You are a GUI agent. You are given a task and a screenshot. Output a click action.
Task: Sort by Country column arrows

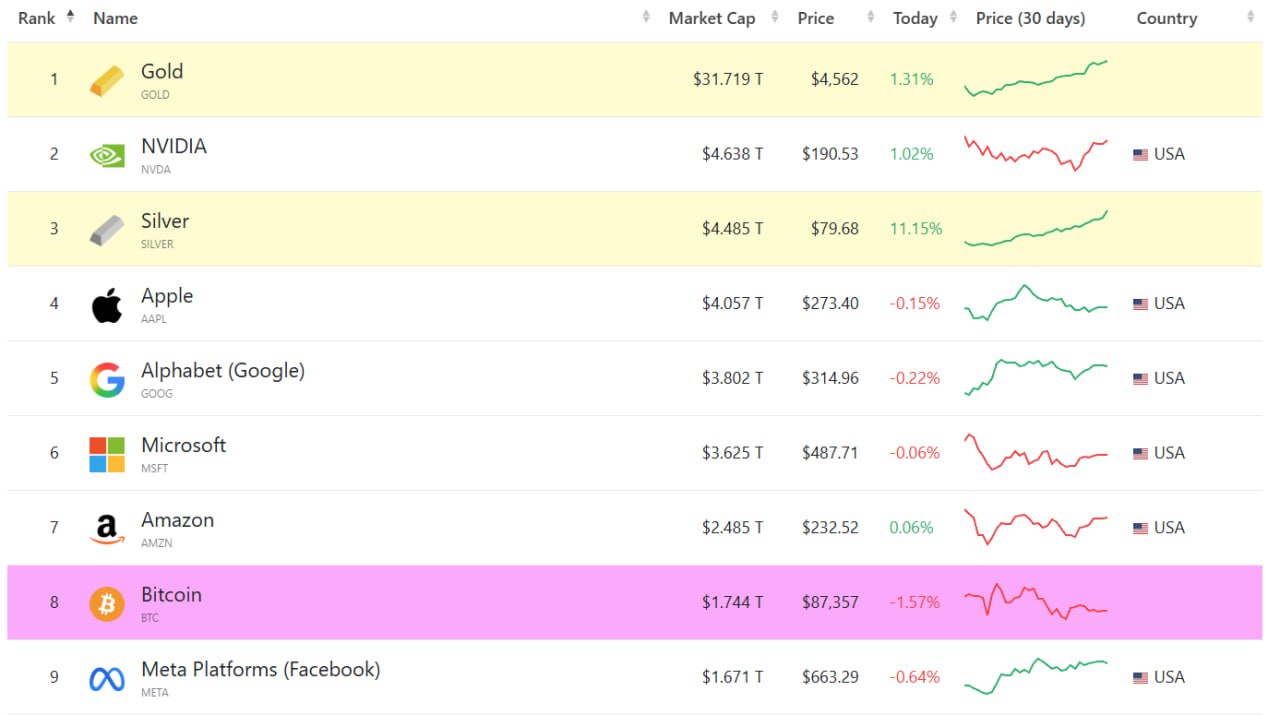click(x=1250, y=17)
